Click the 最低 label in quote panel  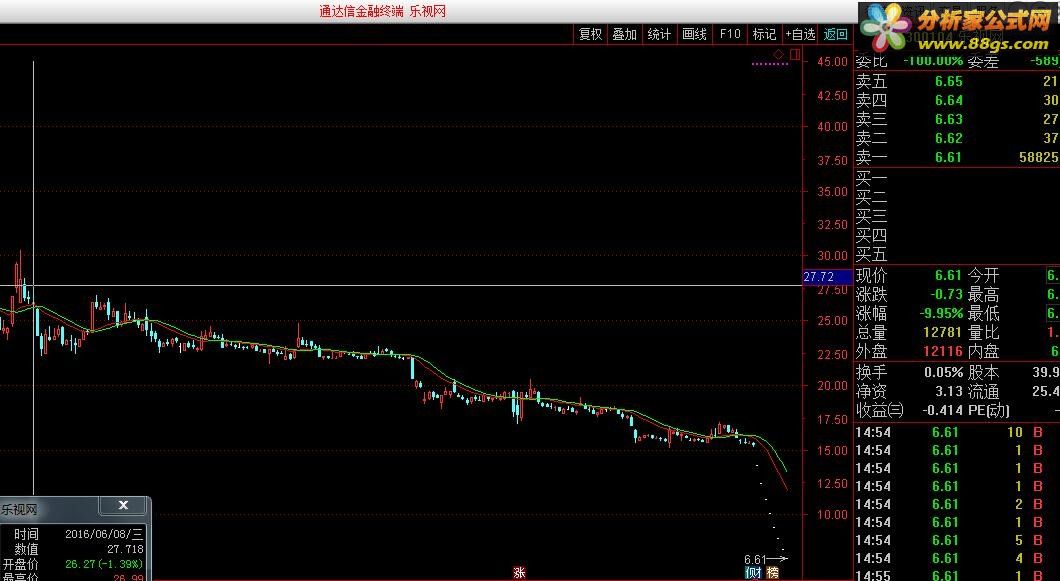coord(984,313)
